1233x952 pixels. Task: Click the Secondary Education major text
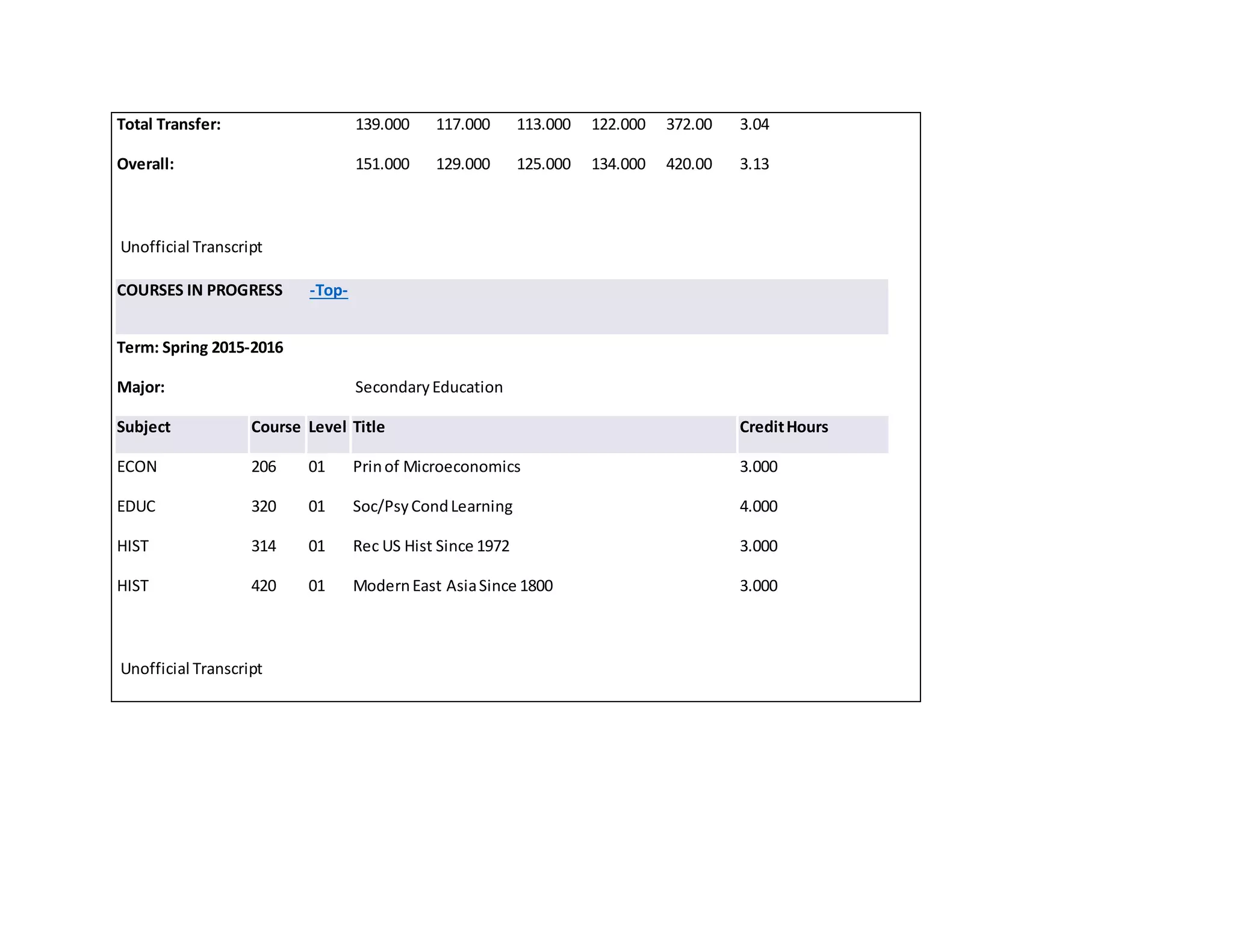click(x=429, y=388)
